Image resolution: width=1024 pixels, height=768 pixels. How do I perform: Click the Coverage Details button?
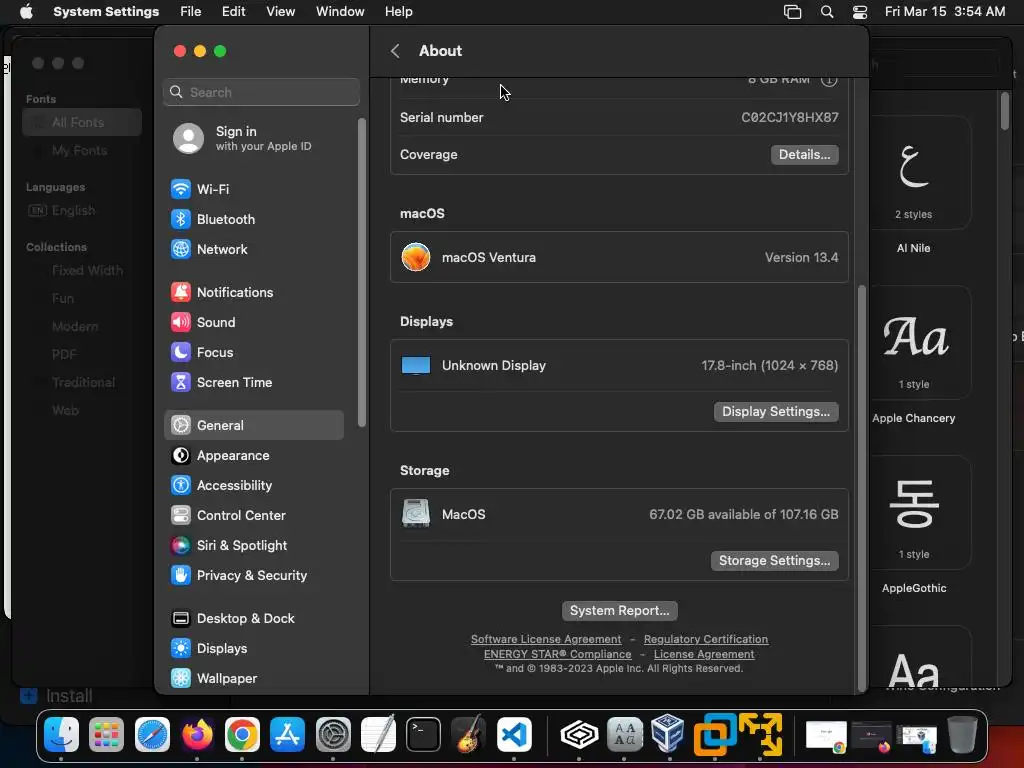(x=804, y=155)
